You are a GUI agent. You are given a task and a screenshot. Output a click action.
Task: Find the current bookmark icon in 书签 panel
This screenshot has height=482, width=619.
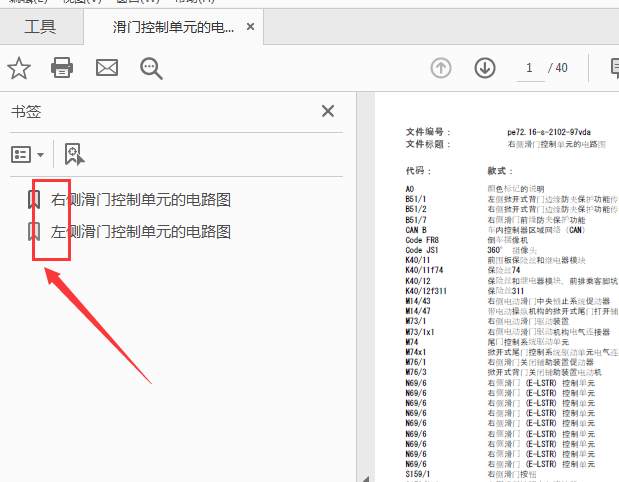(74, 154)
